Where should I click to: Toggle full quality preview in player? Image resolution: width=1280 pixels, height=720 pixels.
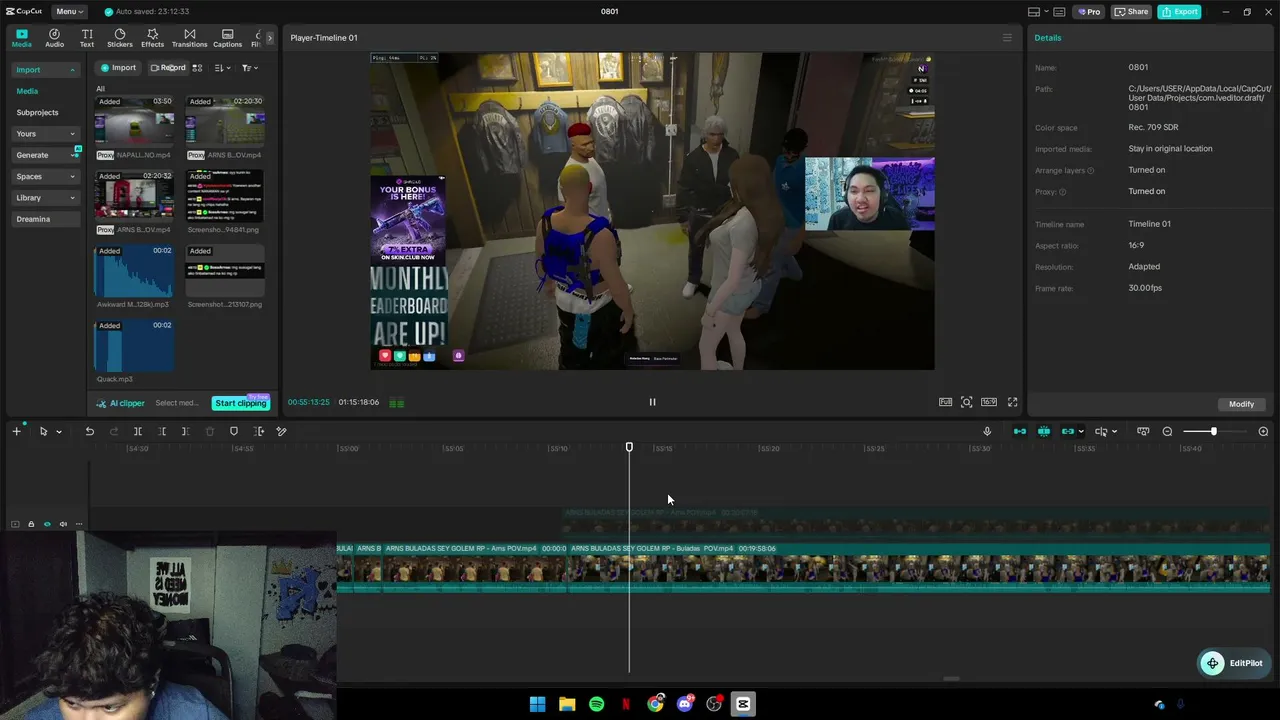point(945,402)
